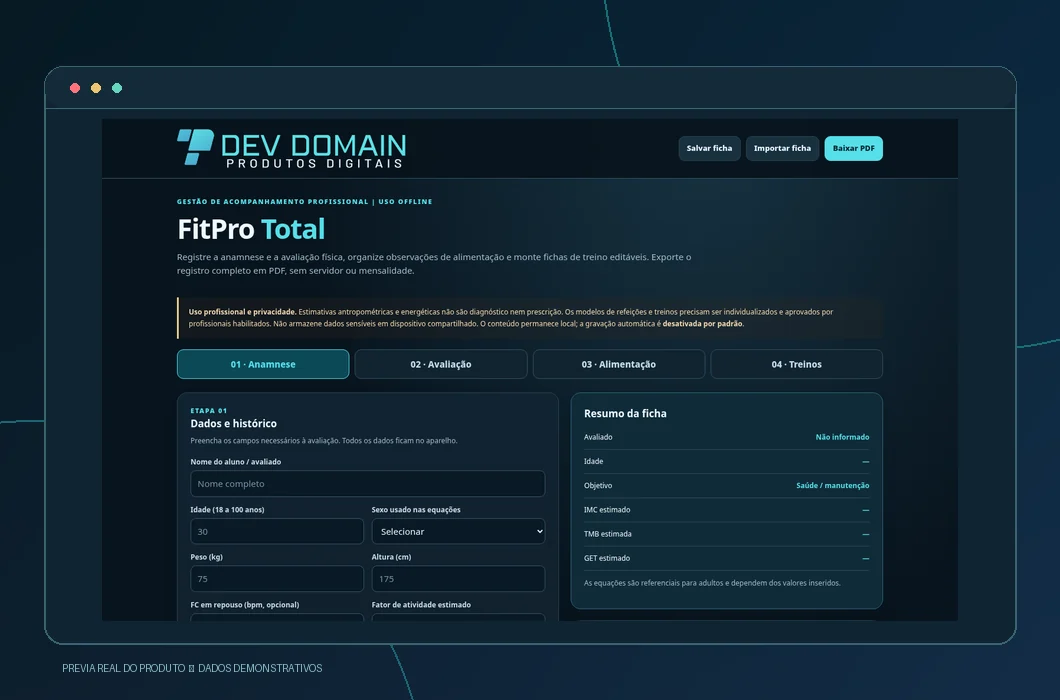
Task: Click the Altura (cm) input field
Action: click(458, 579)
